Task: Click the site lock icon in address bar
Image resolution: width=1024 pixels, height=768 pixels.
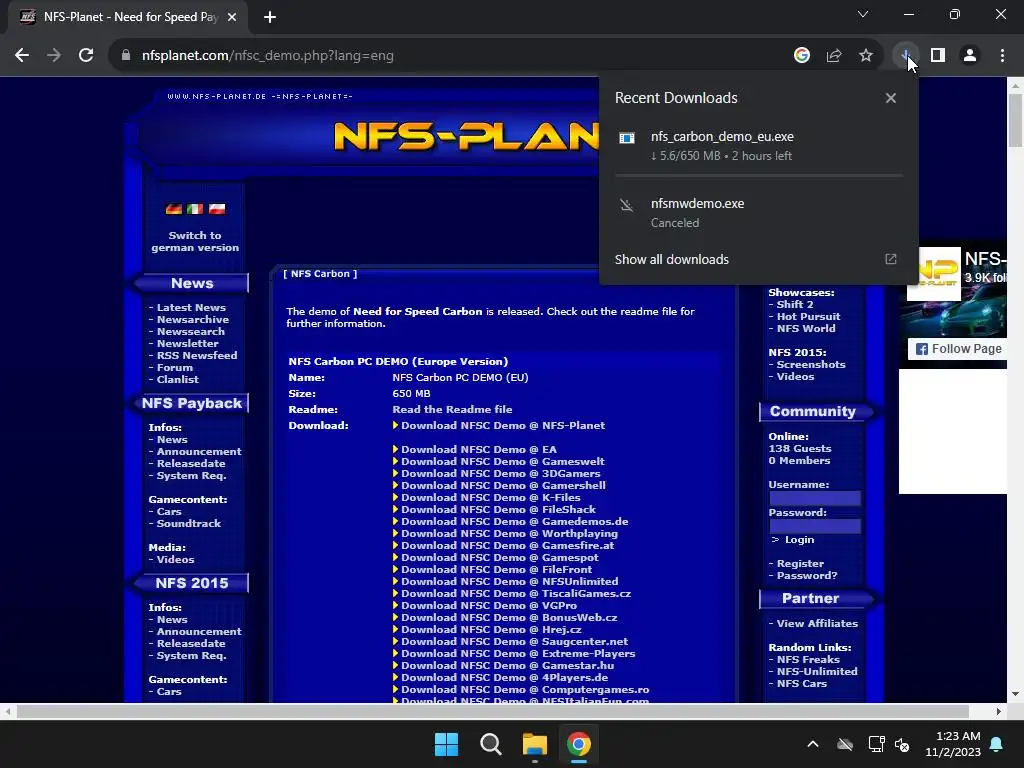Action: point(126,56)
